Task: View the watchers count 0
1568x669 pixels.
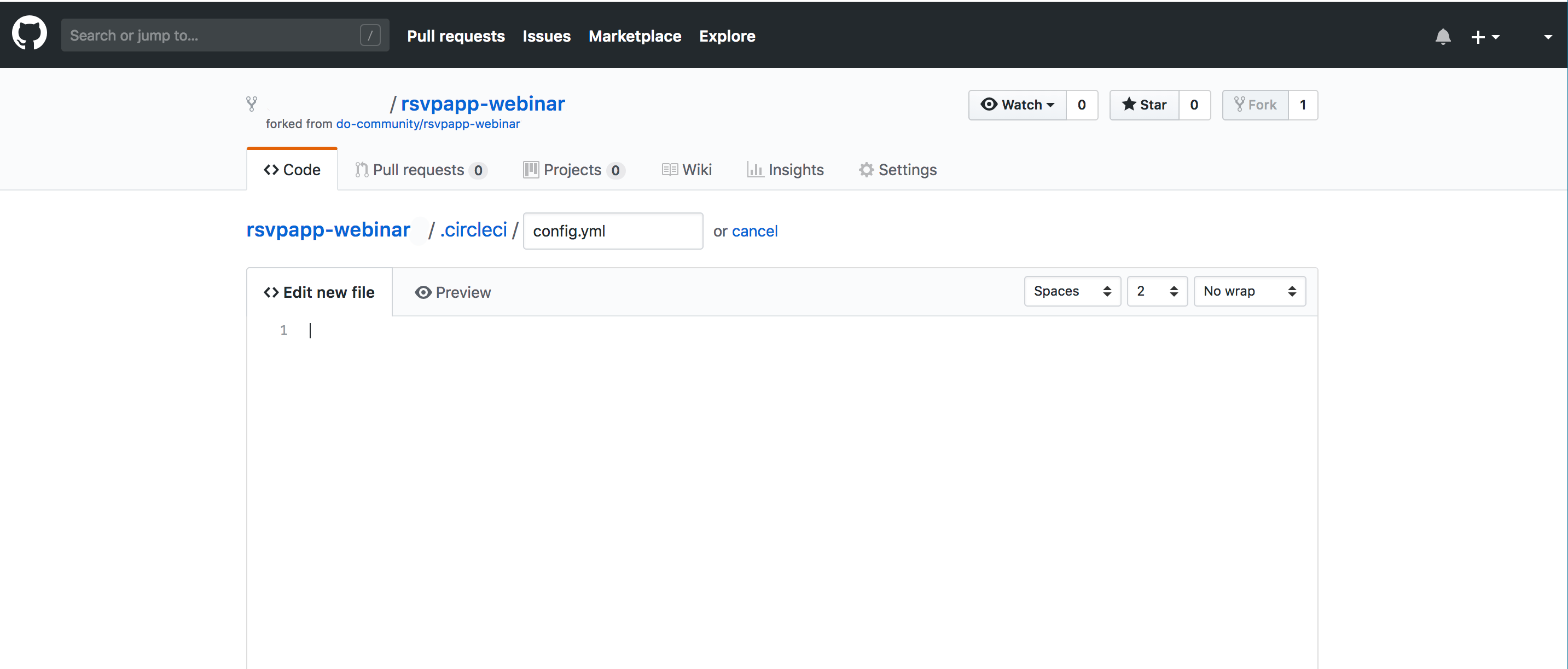Action: (1082, 105)
